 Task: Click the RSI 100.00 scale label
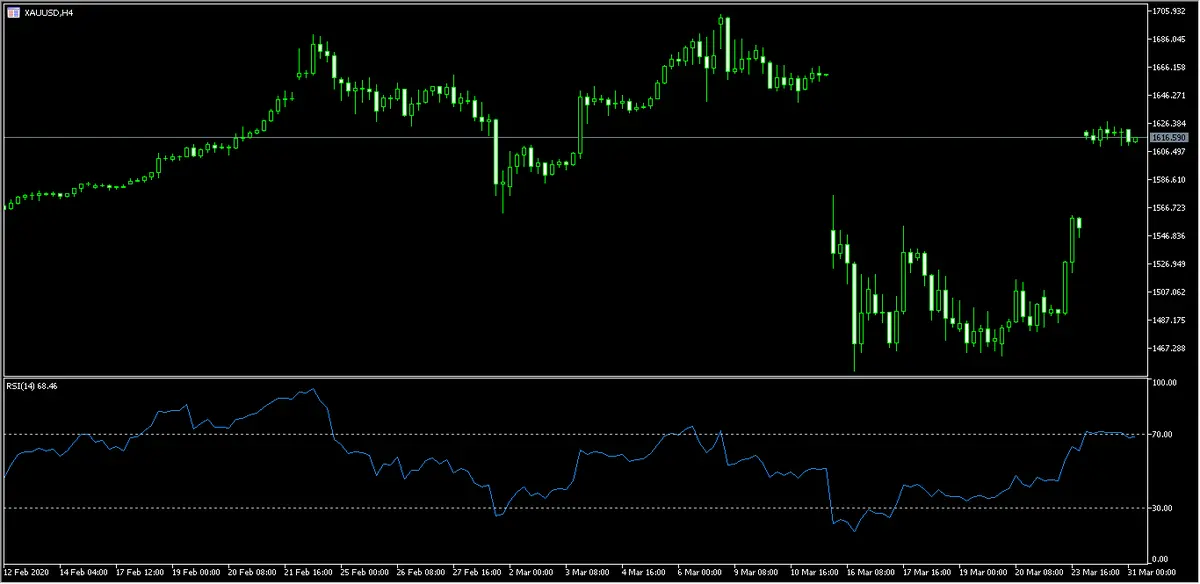click(x=1163, y=383)
